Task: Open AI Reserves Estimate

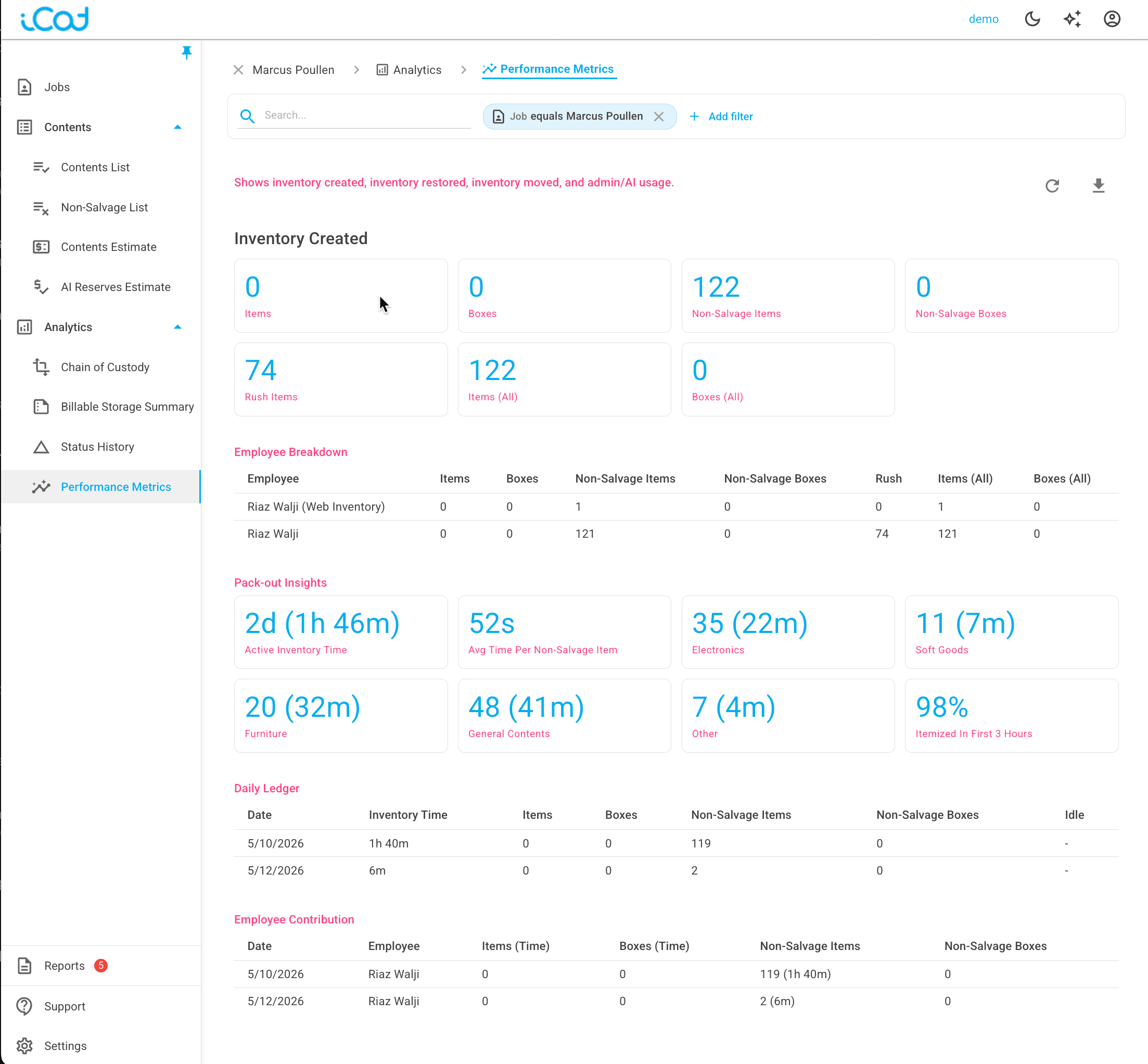Action: 116,287
